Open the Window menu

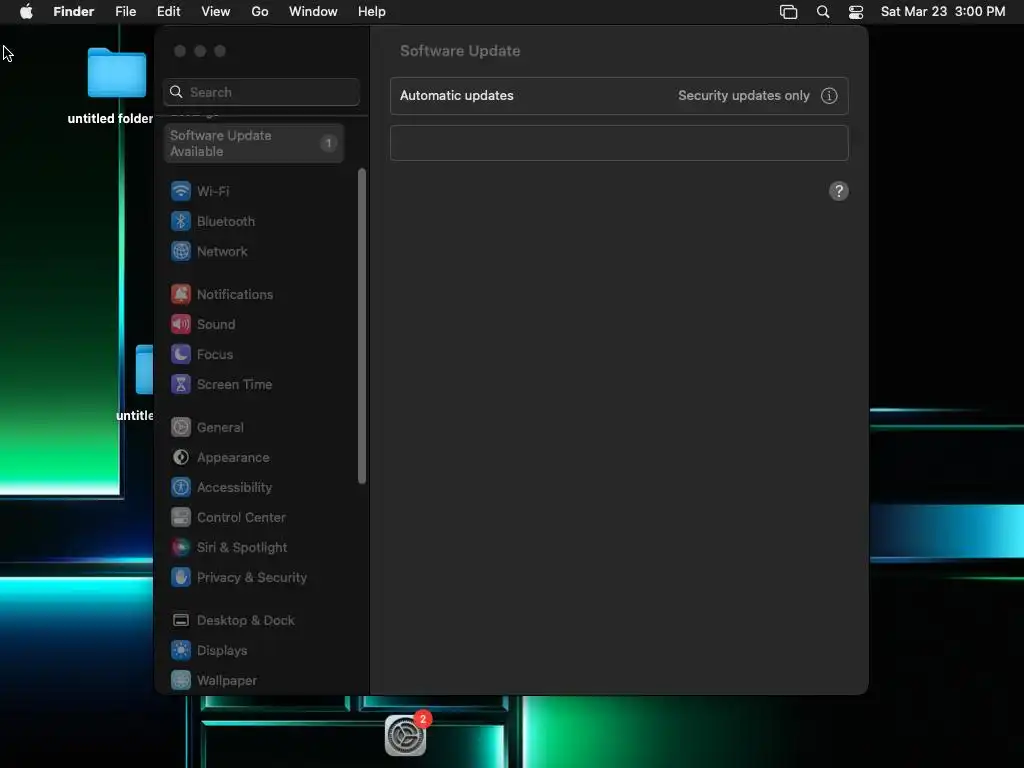coord(313,12)
